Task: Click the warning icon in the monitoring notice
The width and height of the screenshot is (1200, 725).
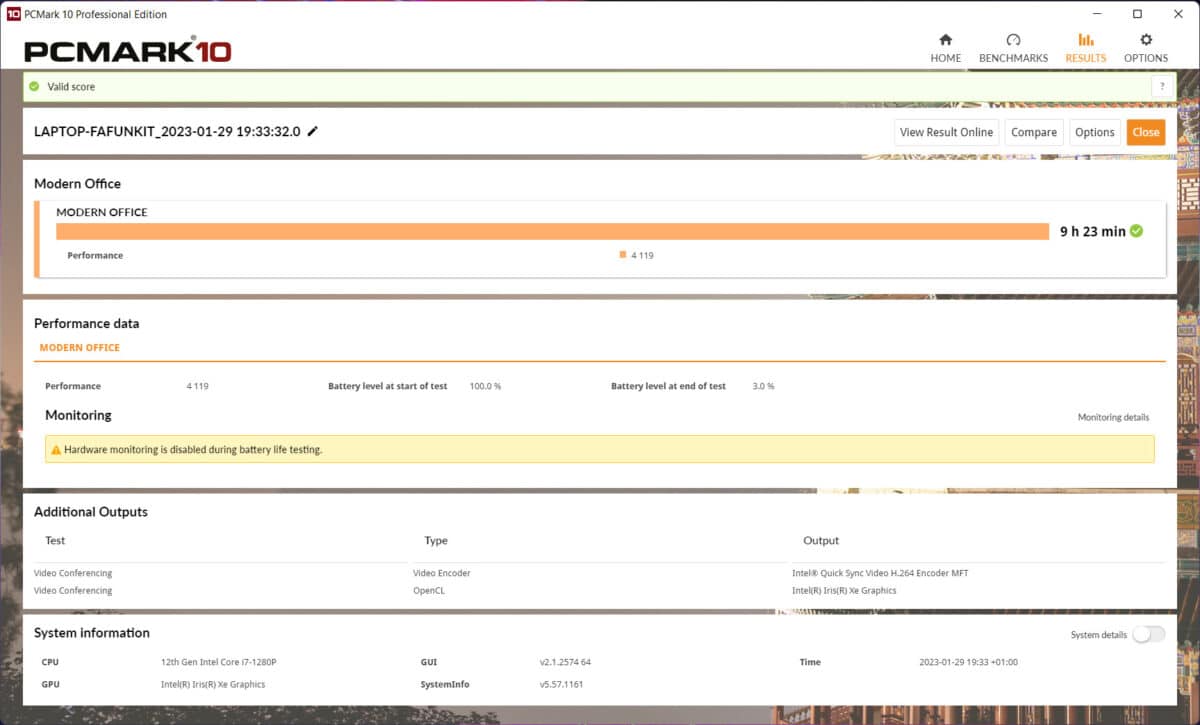Action: point(55,450)
